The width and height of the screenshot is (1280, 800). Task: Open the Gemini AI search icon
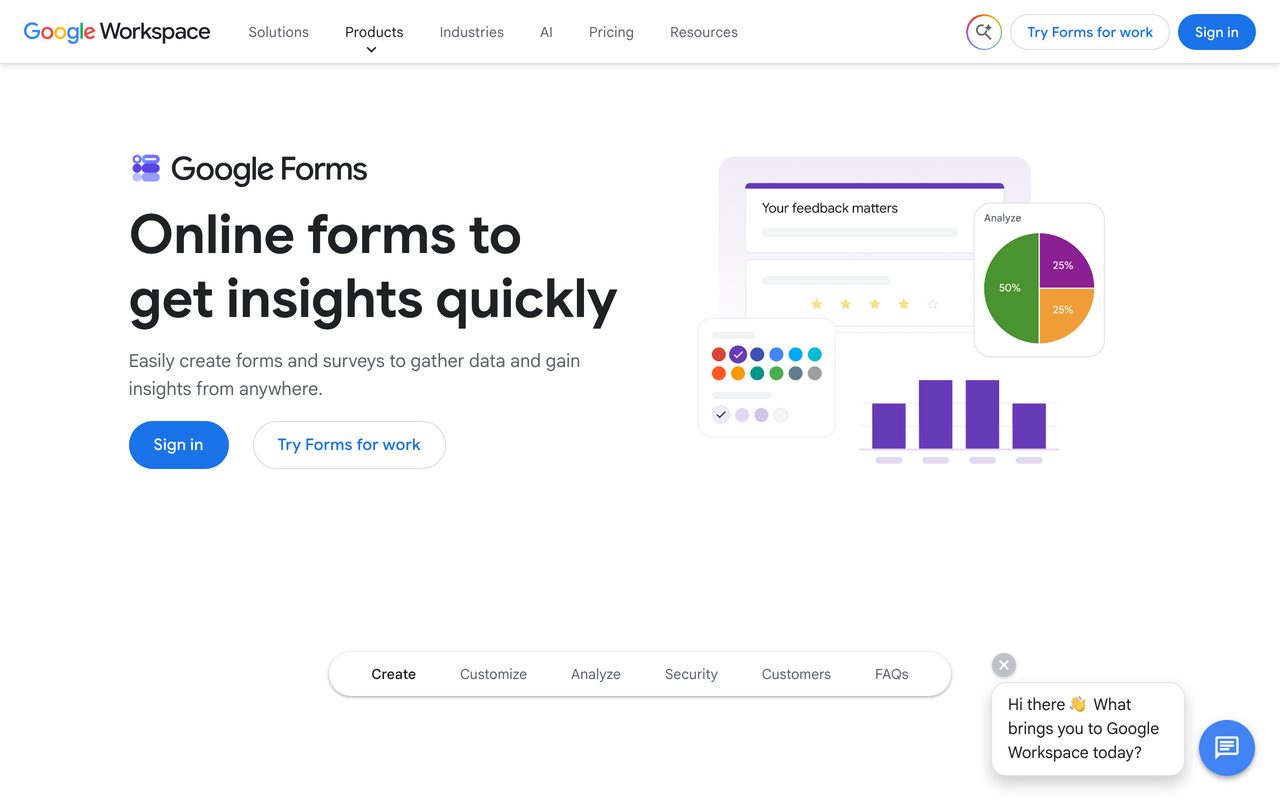[x=984, y=32]
